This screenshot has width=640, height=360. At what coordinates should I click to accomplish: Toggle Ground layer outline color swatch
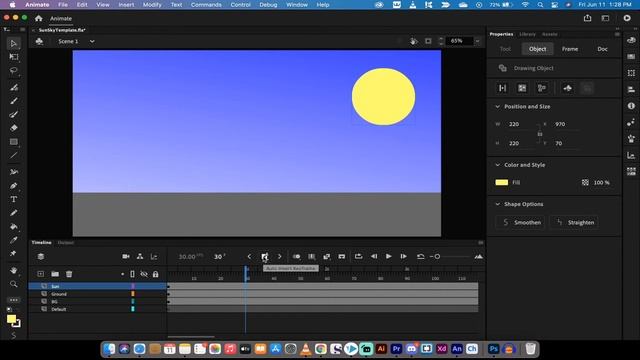pyautogui.click(x=133, y=294)
